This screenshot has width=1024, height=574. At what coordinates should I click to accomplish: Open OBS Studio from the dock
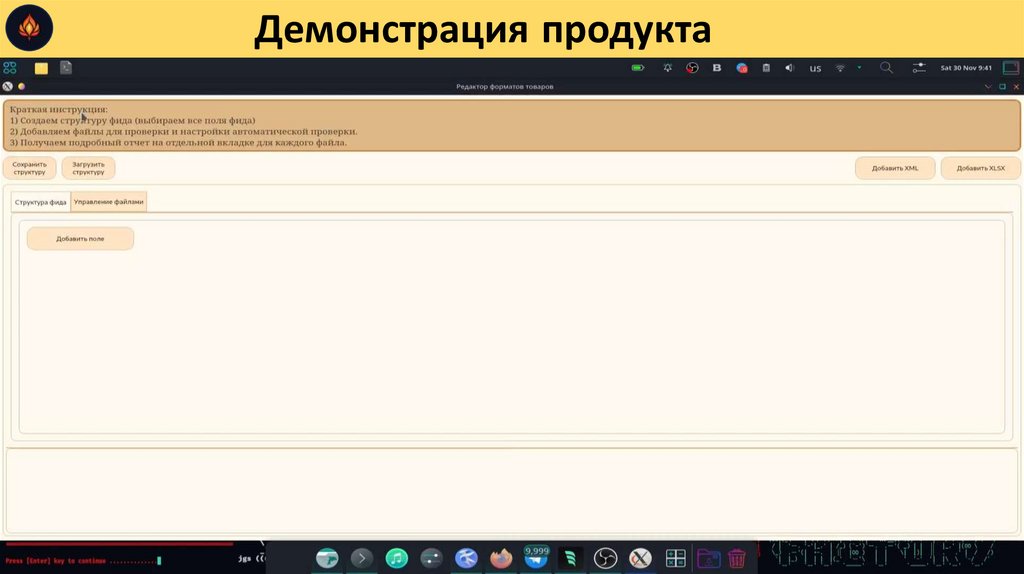click(x=605, y=558)
